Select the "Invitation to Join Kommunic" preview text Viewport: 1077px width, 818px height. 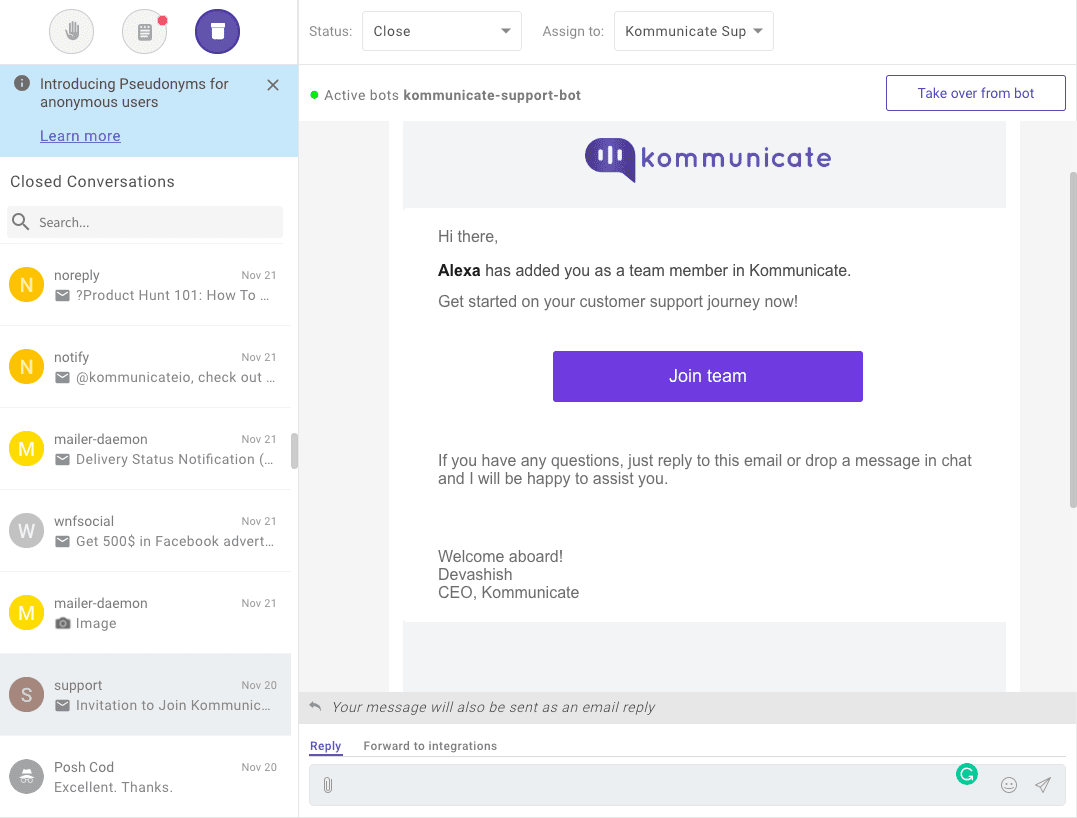[173, 705]
